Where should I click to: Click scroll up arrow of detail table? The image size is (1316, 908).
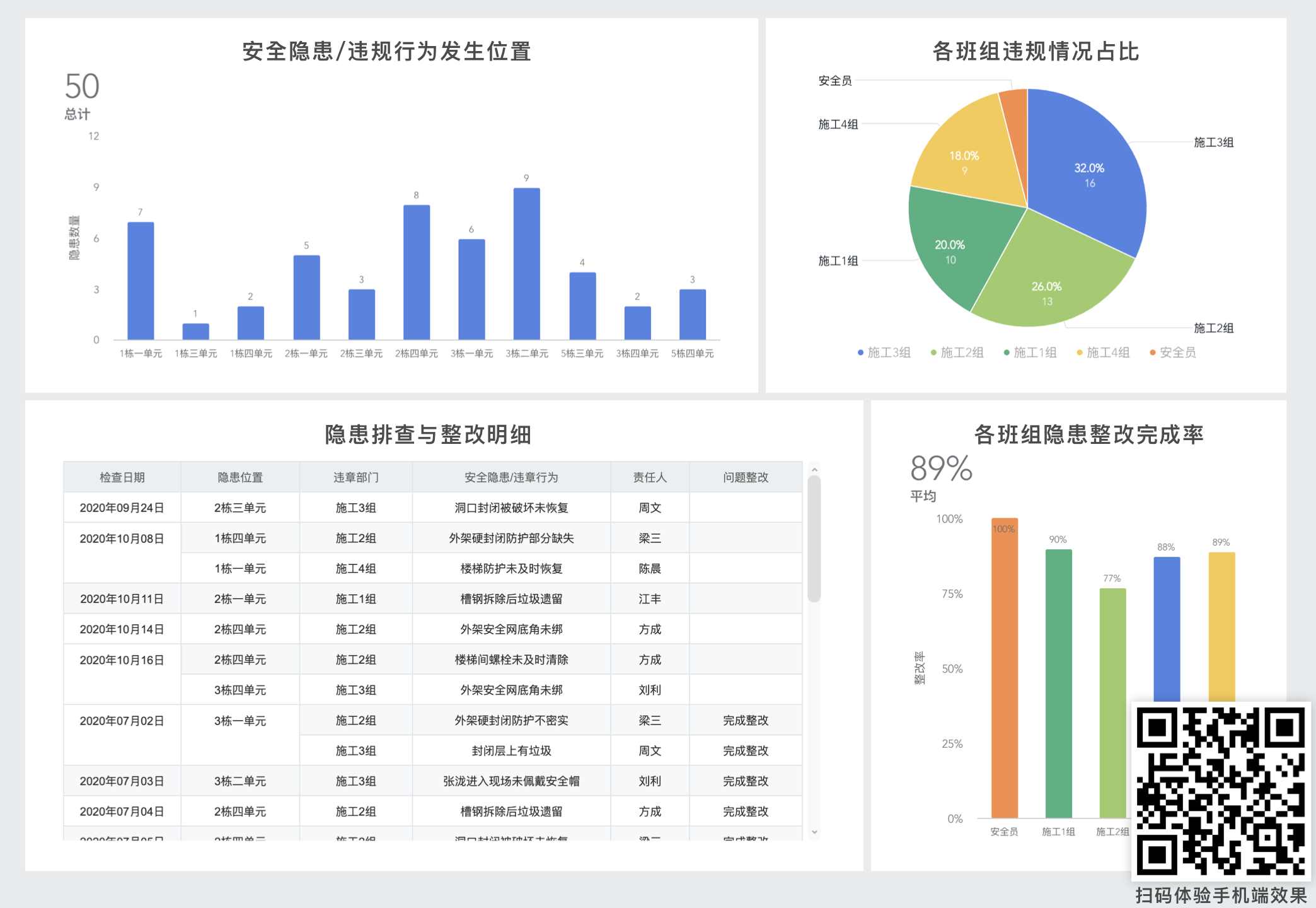coord(814,470)
